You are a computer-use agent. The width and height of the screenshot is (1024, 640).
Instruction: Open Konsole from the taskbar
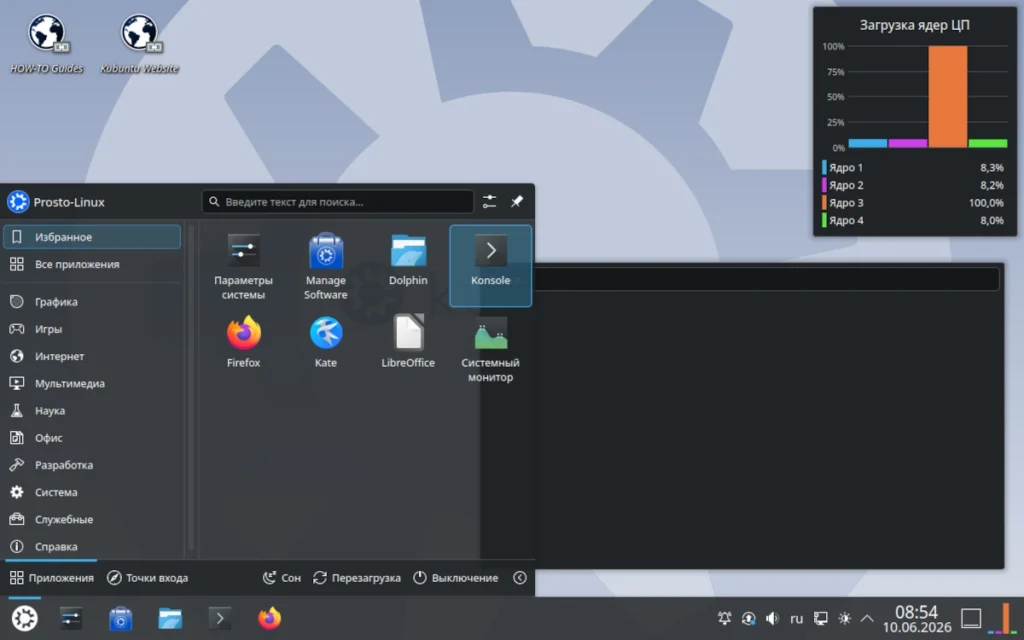pyautogui.click(x=220, y=618)
